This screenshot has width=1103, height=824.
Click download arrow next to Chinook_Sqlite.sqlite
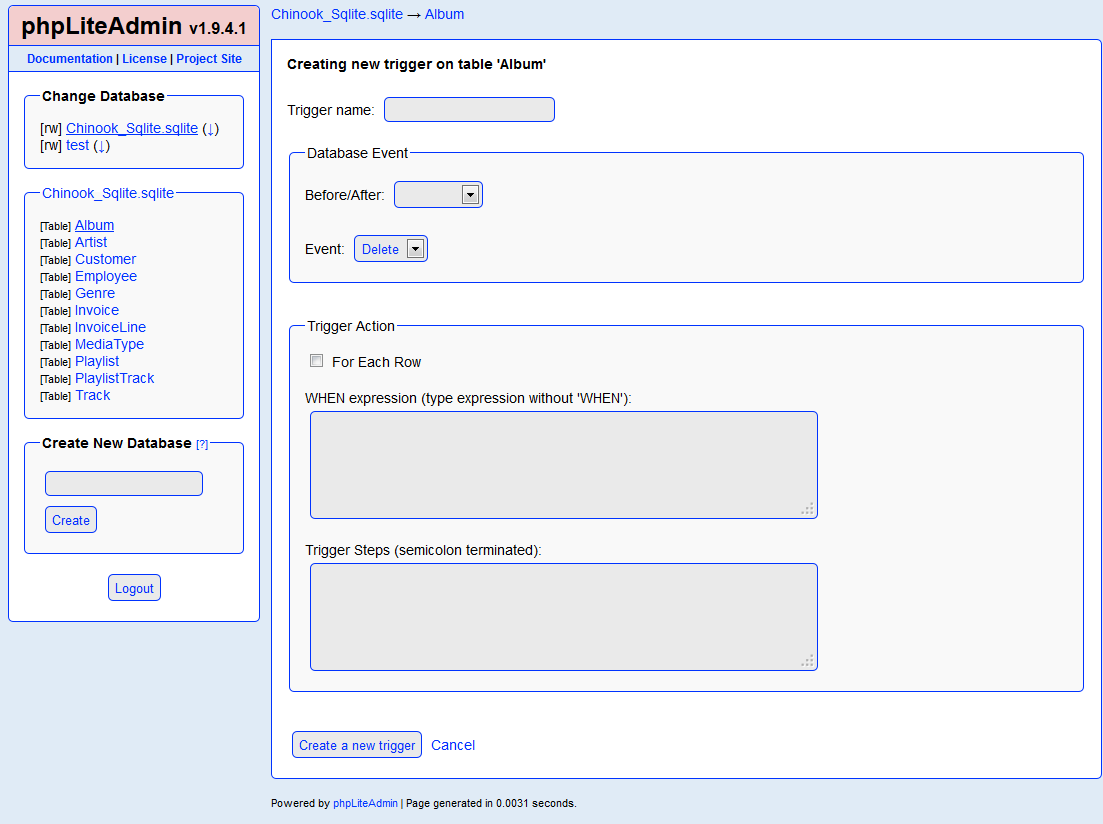[x=211, y=129]
